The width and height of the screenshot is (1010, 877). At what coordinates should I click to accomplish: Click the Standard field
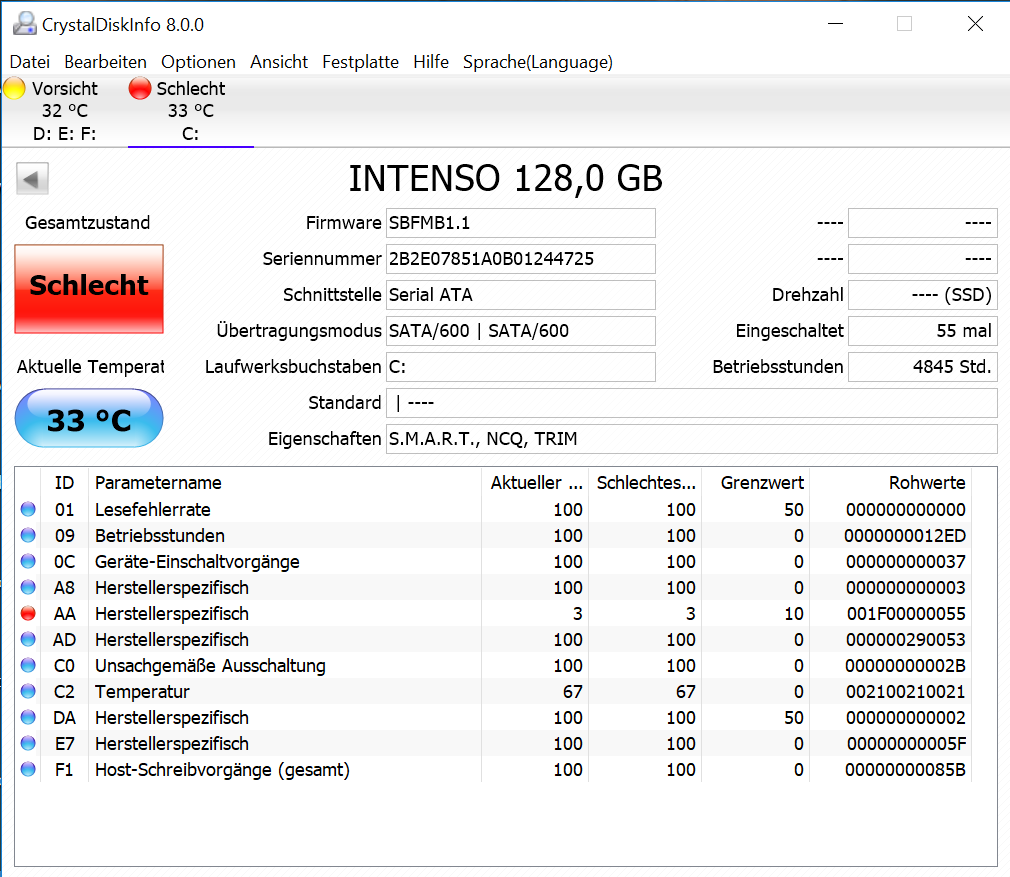(692, 403)
